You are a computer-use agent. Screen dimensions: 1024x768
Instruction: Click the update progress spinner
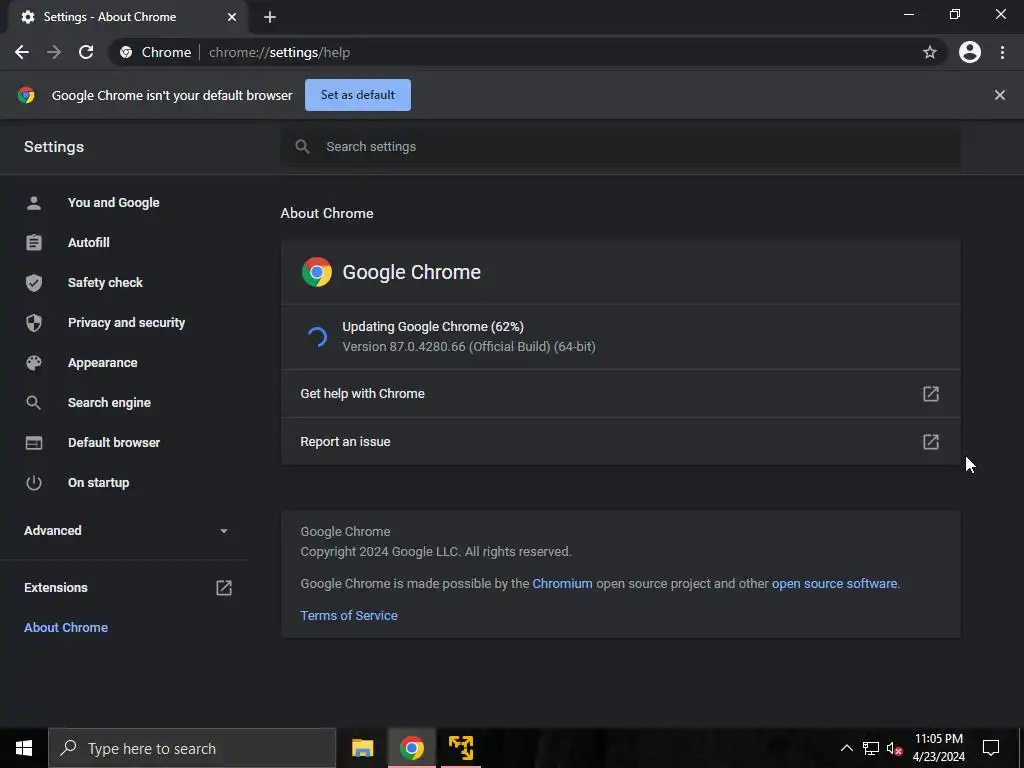[x=317, y=337]
